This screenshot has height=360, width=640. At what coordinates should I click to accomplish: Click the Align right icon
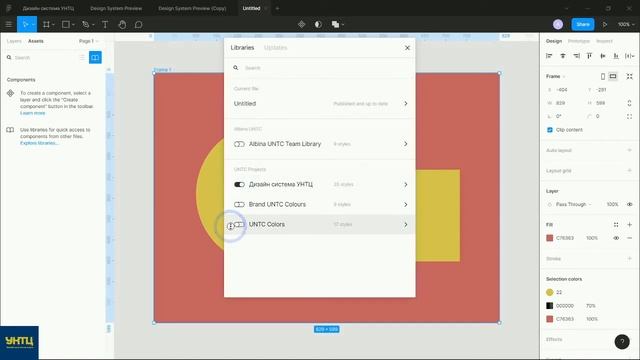point(576,56)
